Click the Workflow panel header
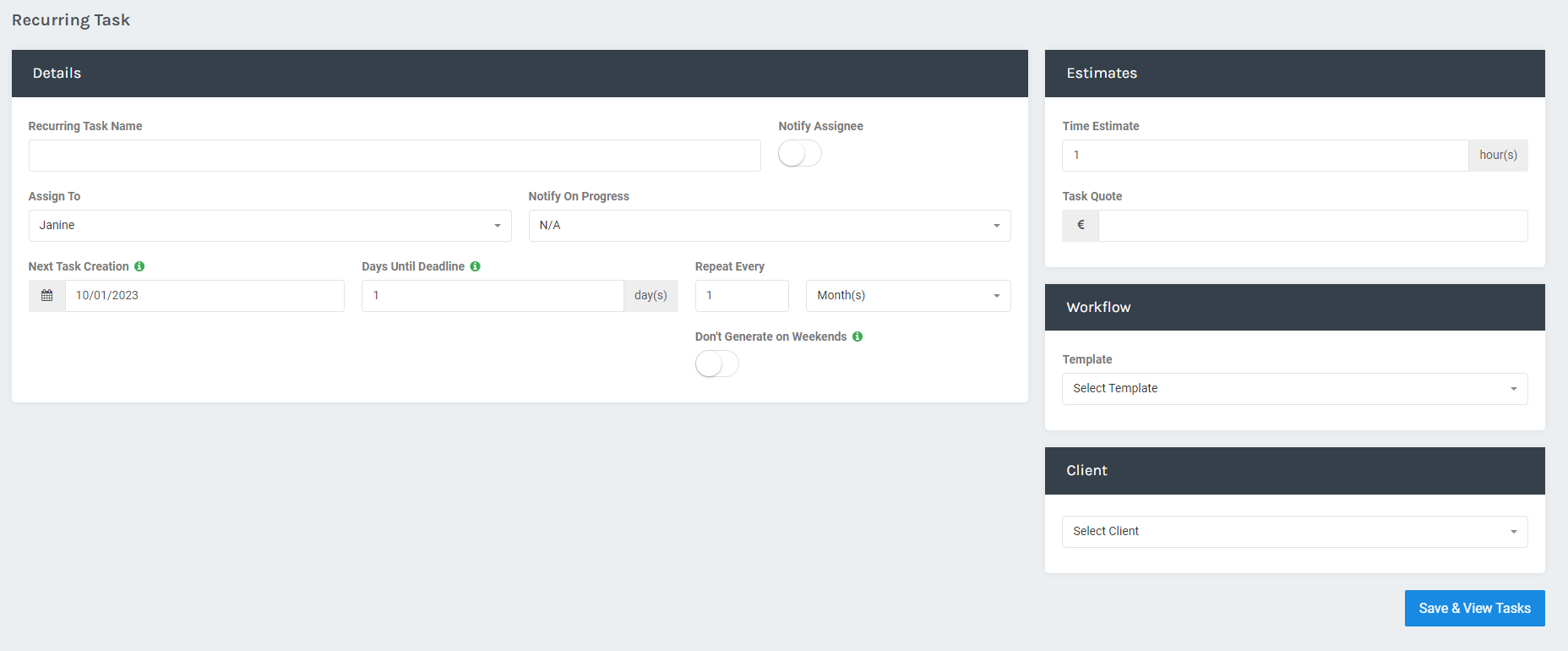This screenshot has height=651, width=1568. pos(1295,308)
